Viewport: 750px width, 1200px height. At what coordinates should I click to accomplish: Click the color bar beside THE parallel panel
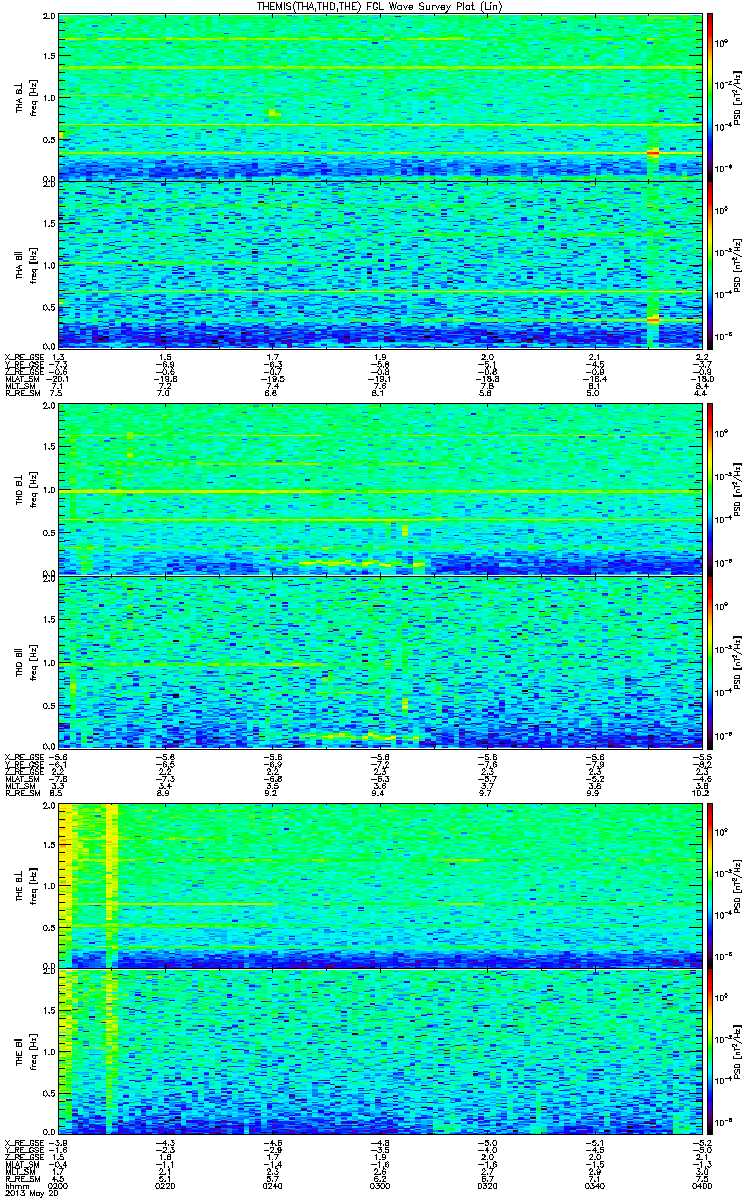tap(710, 1051)
